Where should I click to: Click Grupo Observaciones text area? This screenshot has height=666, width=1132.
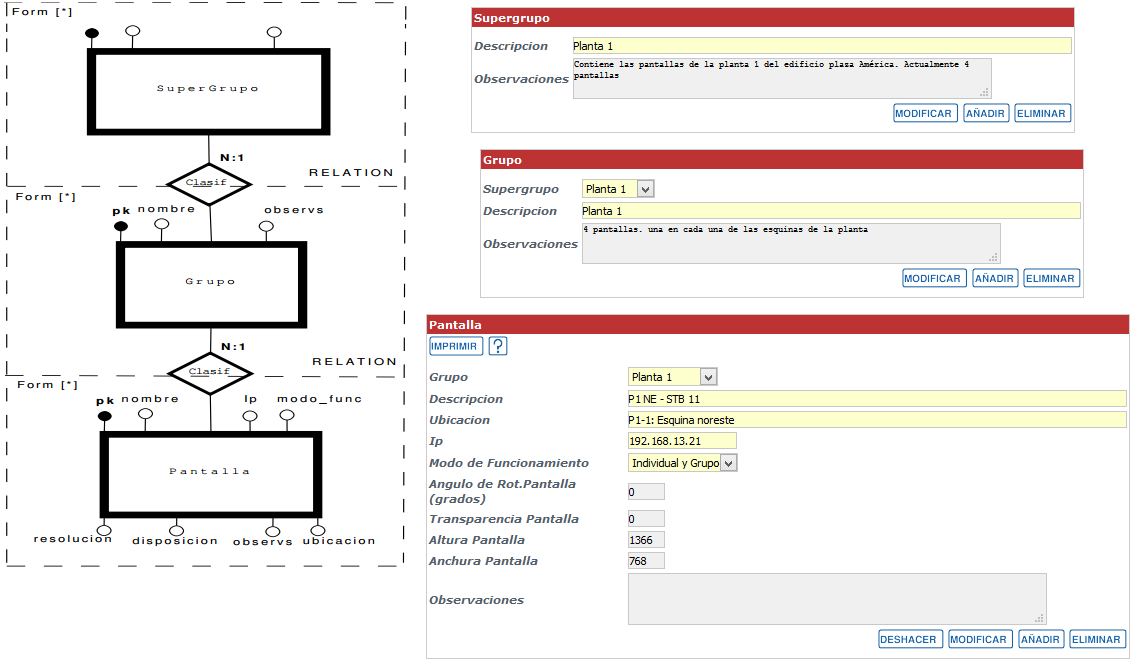coord(791,244)
